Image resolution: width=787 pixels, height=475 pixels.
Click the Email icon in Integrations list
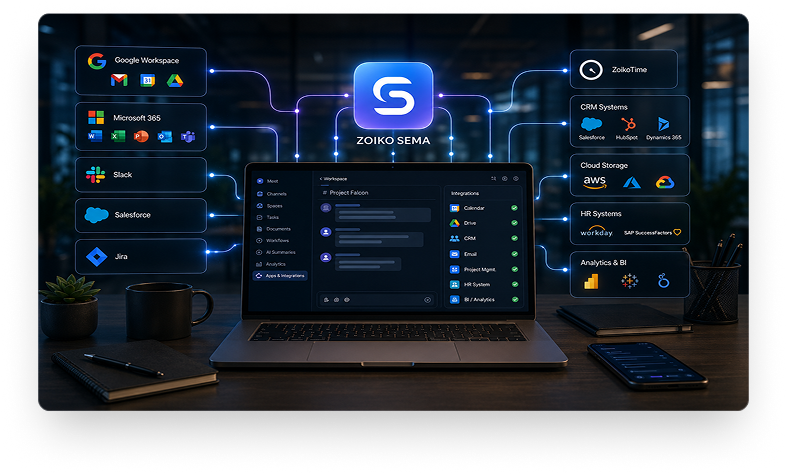(x=454, y=254)
